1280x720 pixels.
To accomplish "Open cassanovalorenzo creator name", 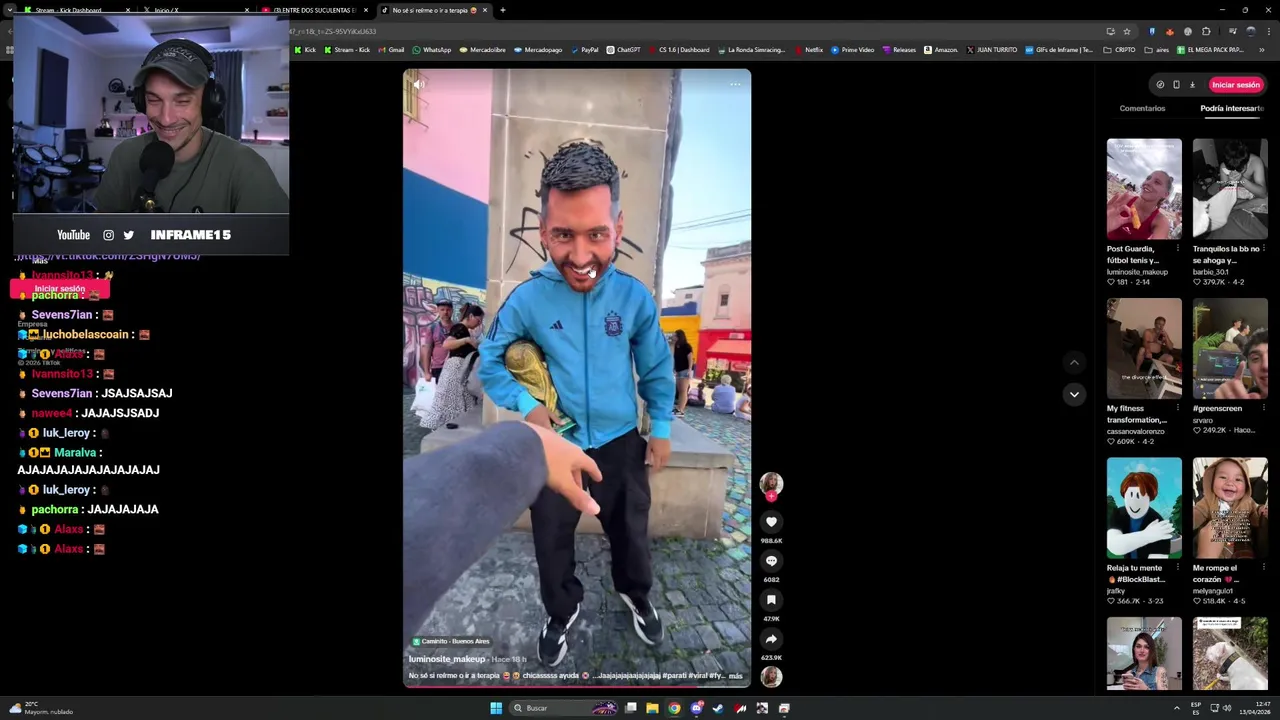I will (x=1135, y=431).
